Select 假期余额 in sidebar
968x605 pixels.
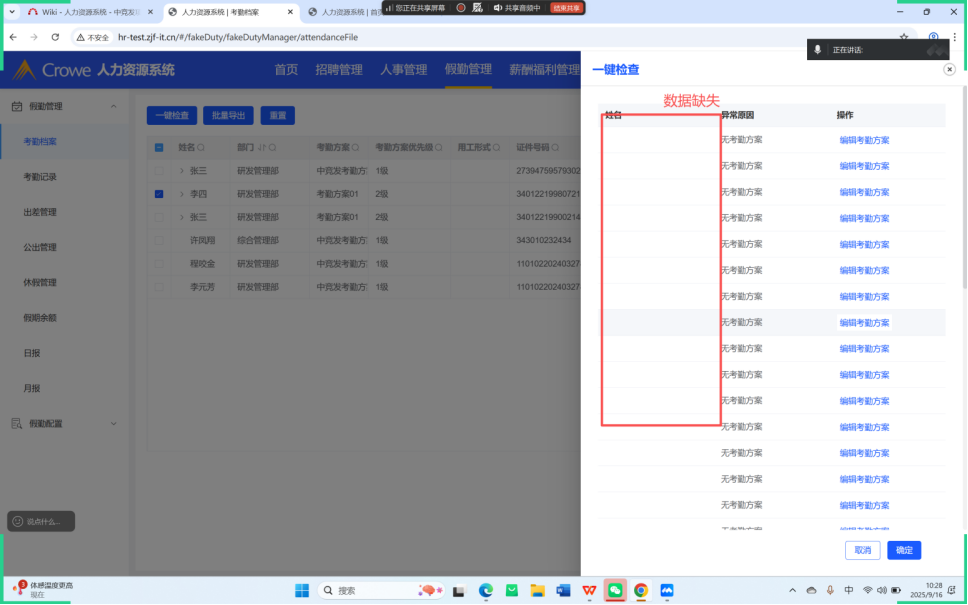tap(40, 317)
